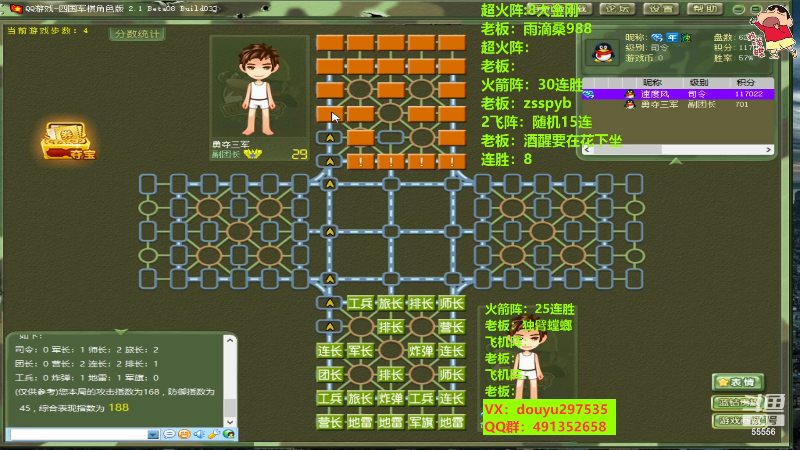The height and width of the screenshot is (450, 800).
Task: Click the 副团长 rank cell in the list
Action: [x=701, y=104]
